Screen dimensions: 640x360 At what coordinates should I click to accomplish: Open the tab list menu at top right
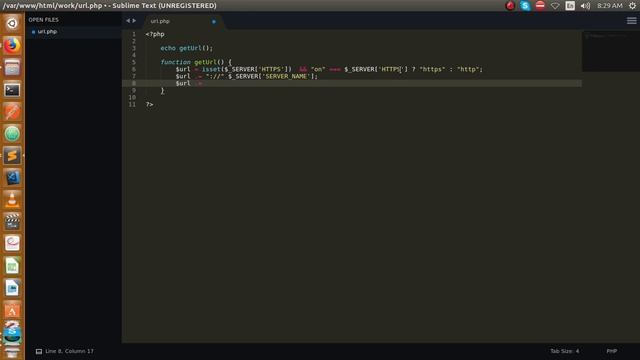pyautogui.click(x=631, y=20)
